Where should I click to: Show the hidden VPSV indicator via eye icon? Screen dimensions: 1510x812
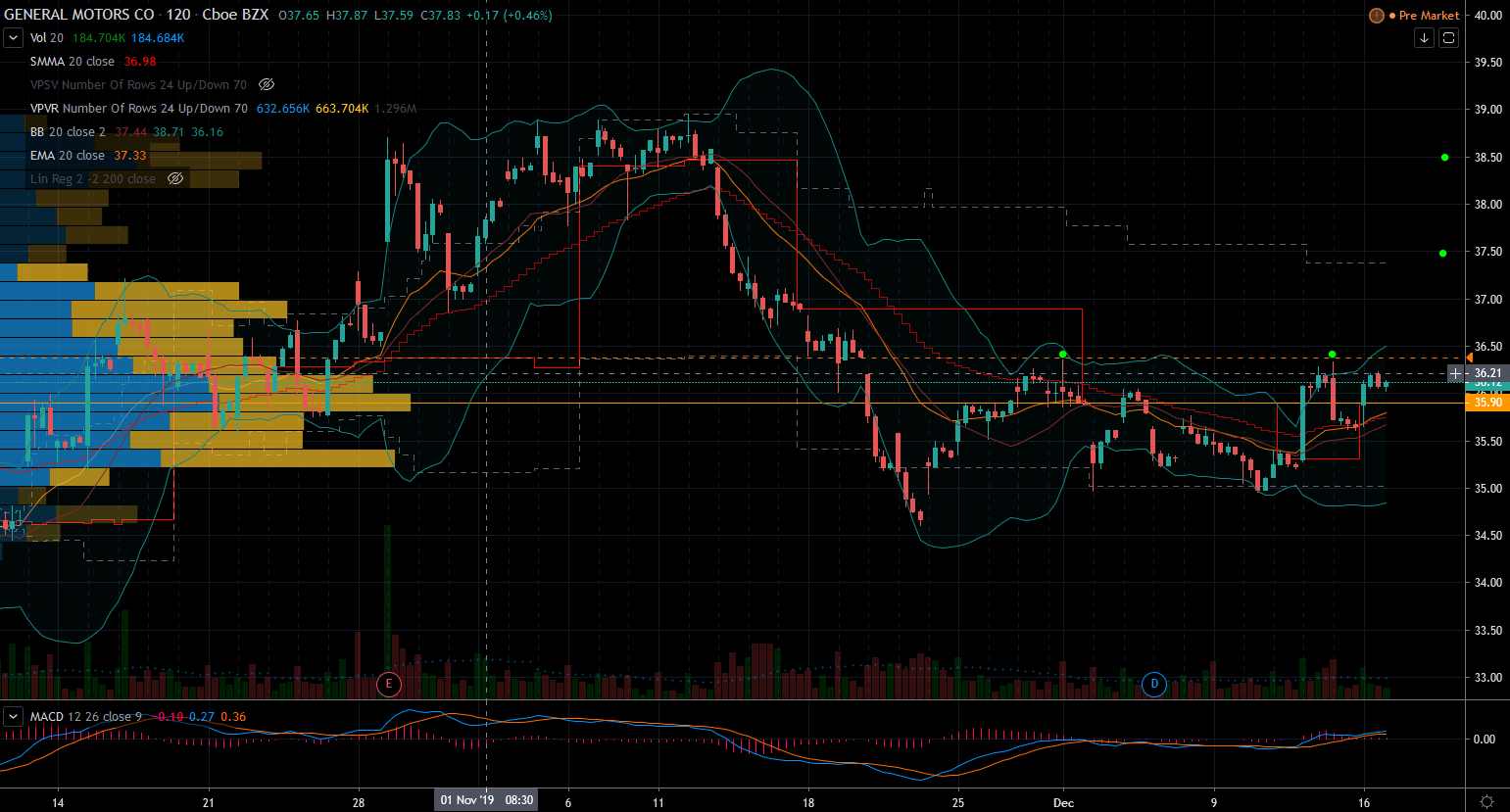point(267,85)
